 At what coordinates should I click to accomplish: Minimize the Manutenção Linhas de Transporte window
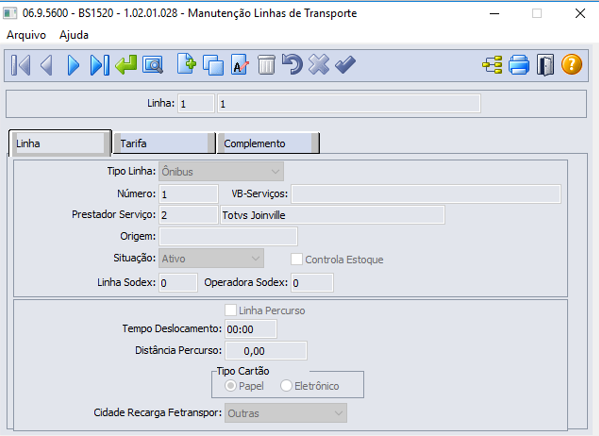pos(494,14)
